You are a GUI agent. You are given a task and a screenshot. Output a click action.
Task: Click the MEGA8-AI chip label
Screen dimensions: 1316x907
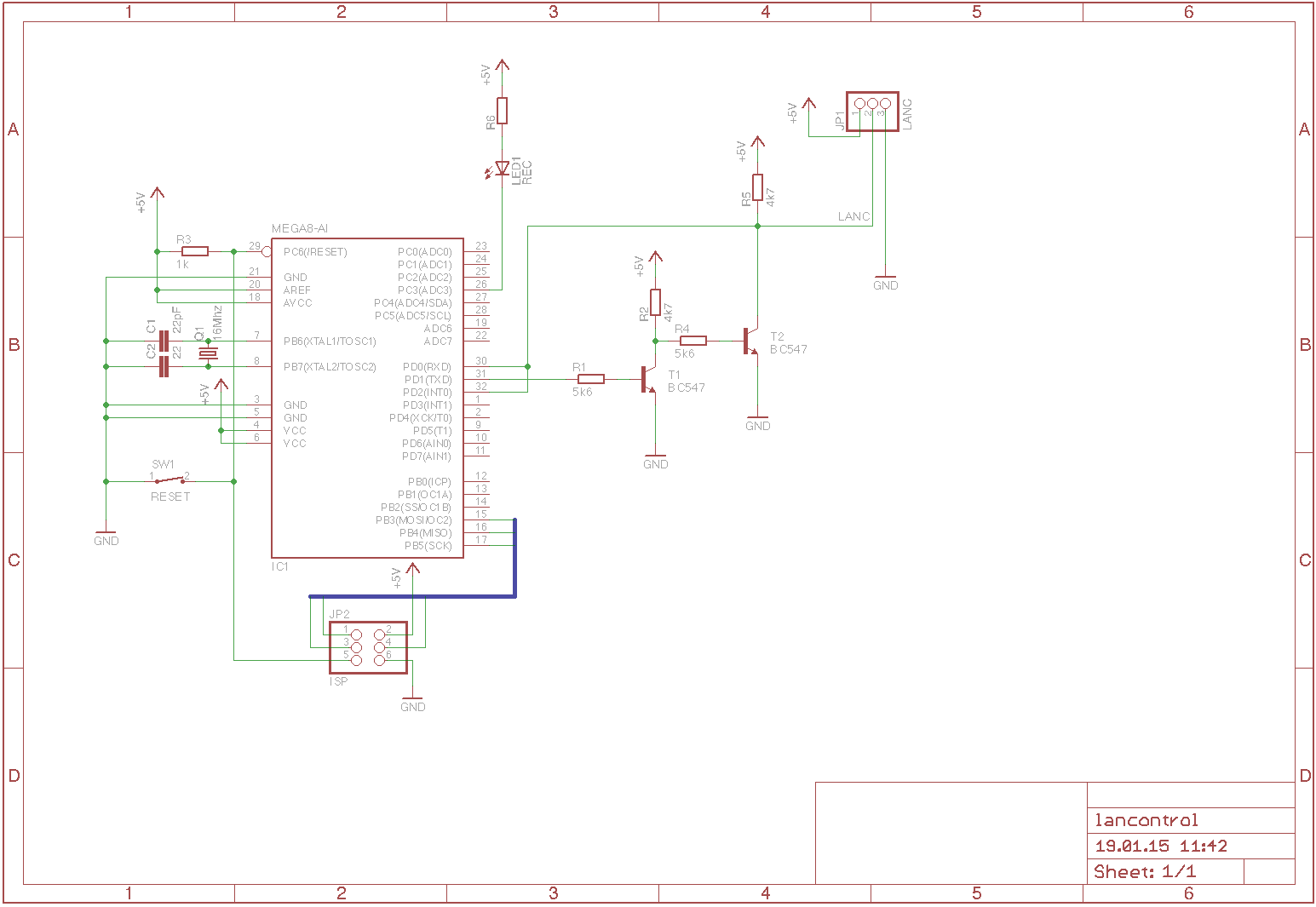pos(299,228)
